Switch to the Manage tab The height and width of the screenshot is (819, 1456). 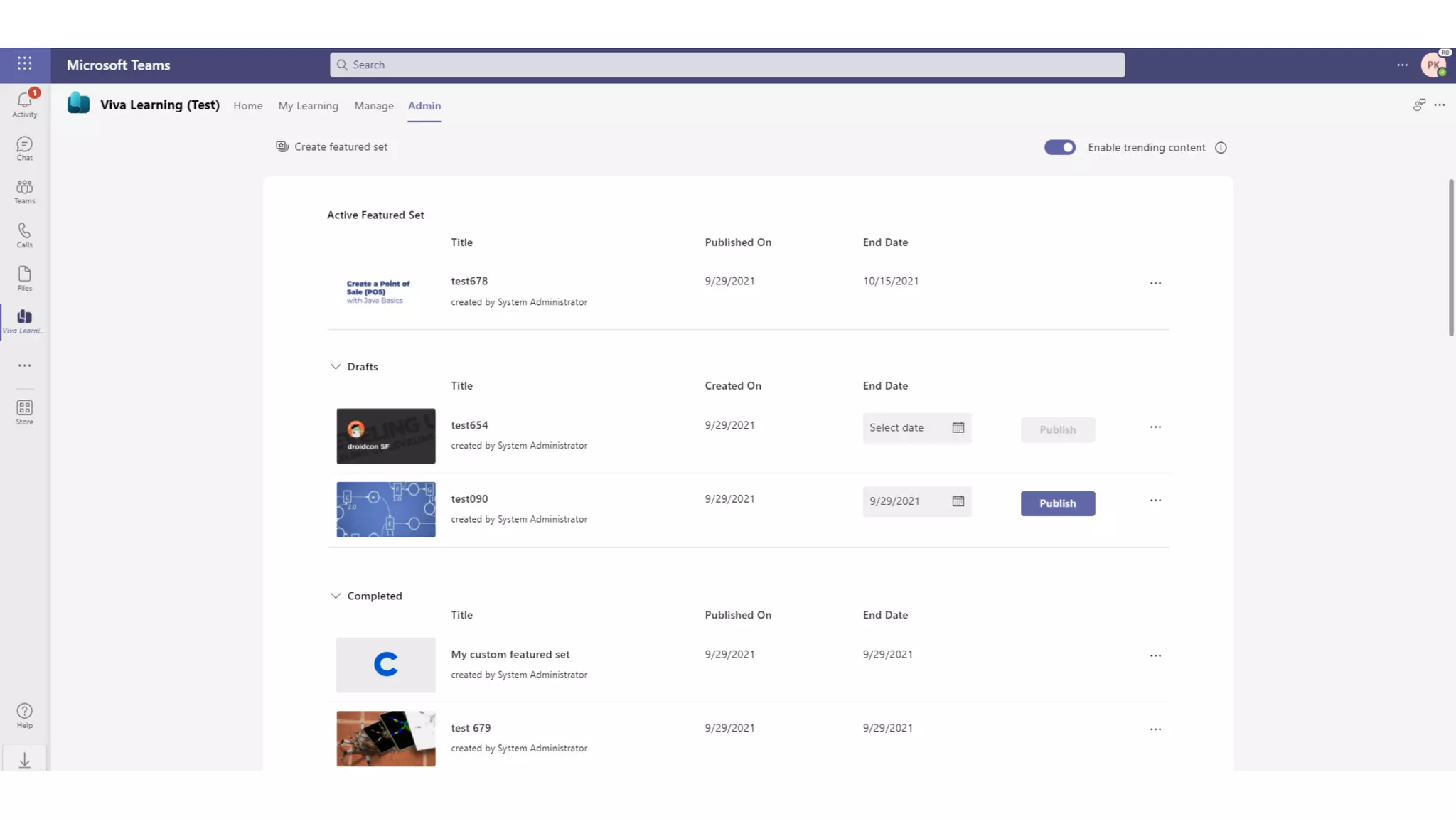click(x=373, y=106)
